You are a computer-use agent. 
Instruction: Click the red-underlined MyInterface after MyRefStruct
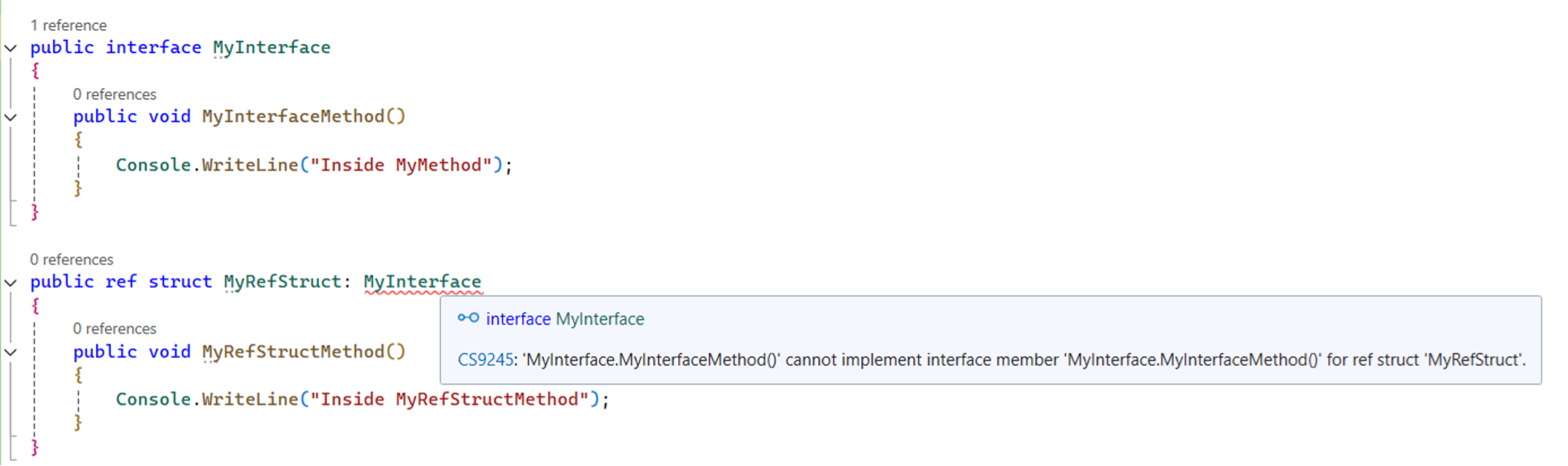point(423,282)
